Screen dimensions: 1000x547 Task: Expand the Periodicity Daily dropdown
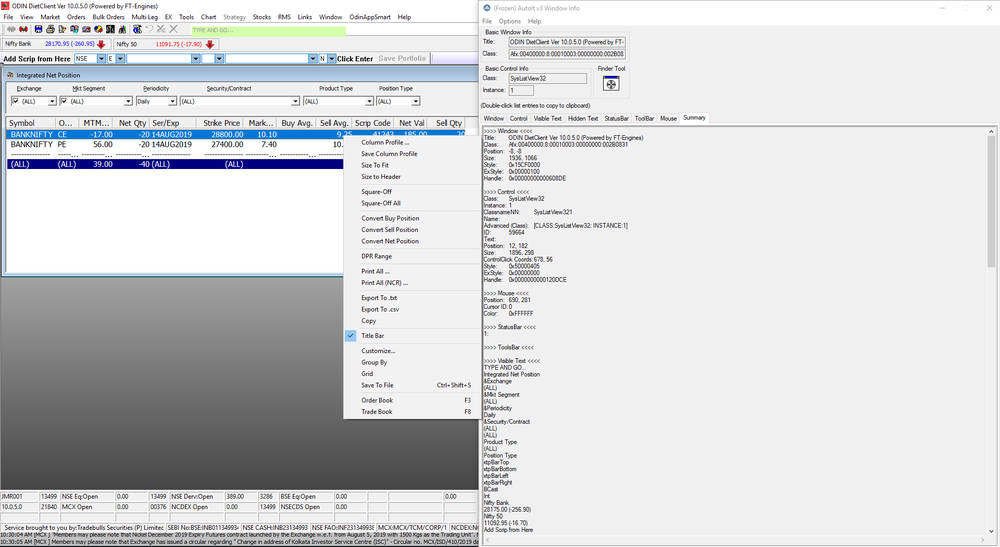172,101
